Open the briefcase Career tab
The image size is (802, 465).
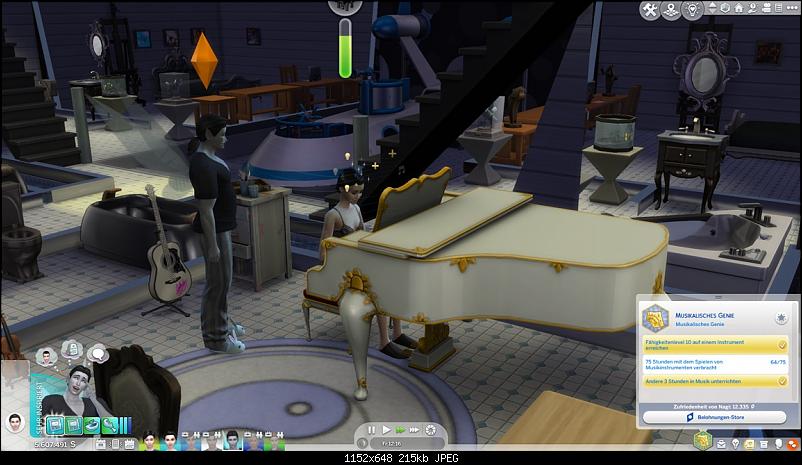tap(721, 445)
